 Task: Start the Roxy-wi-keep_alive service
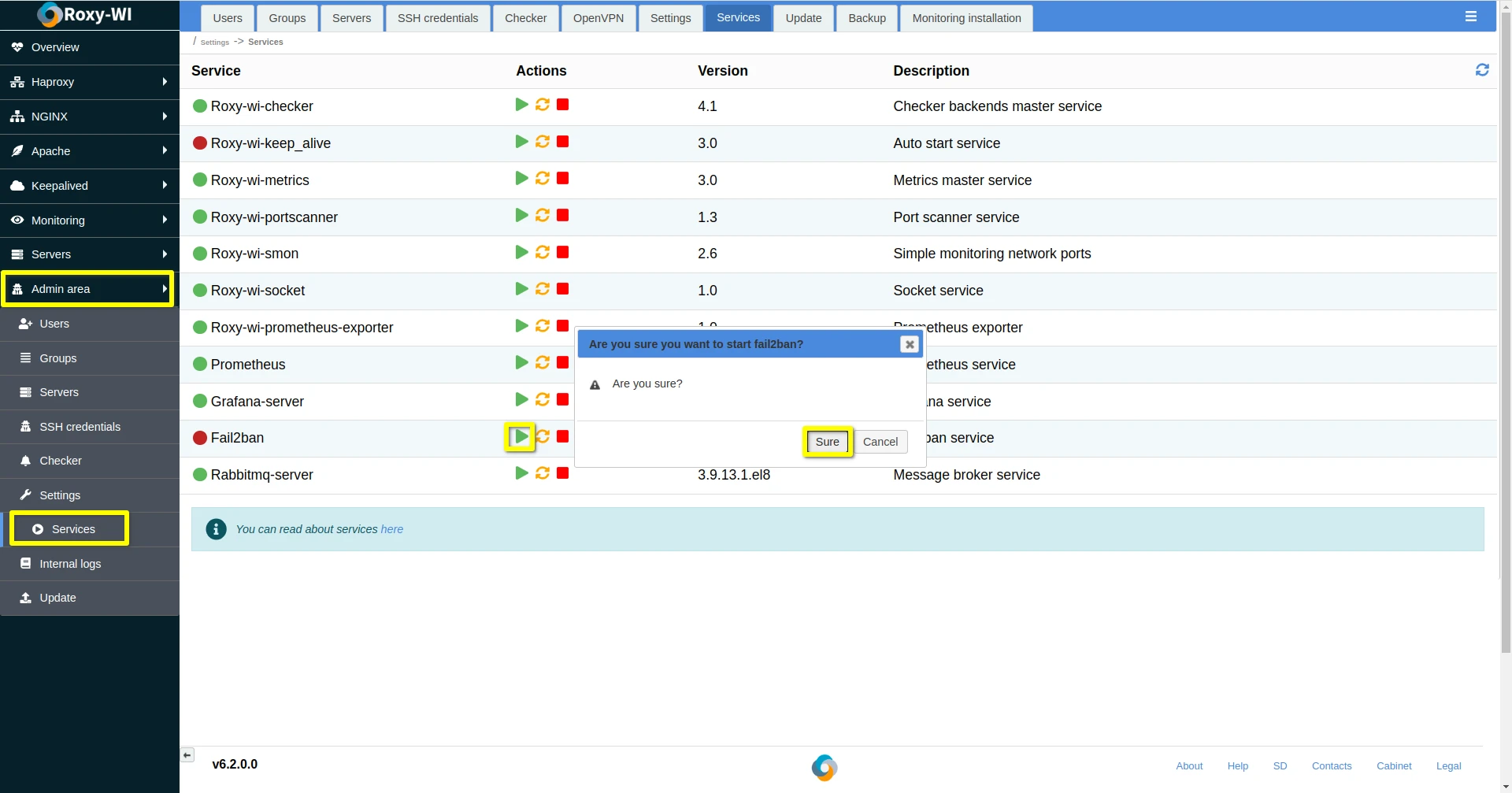(521, 142)
